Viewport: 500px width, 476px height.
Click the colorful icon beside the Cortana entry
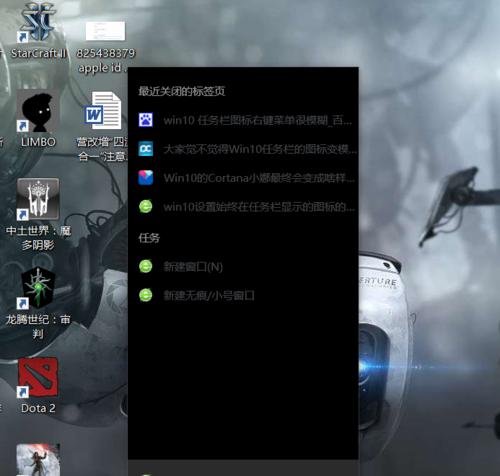pyautogui.click(x=146, y=178)
